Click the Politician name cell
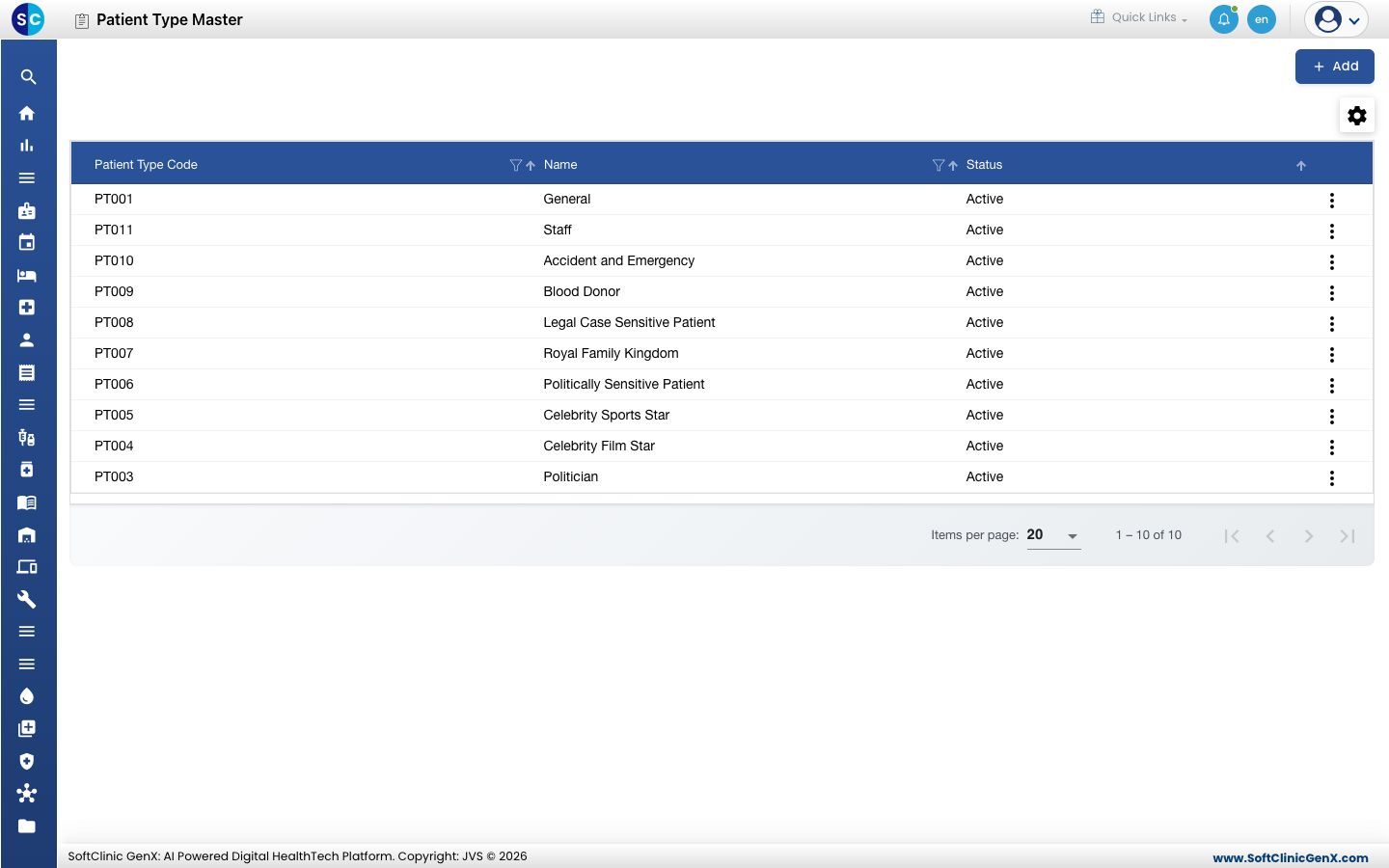 571,476
